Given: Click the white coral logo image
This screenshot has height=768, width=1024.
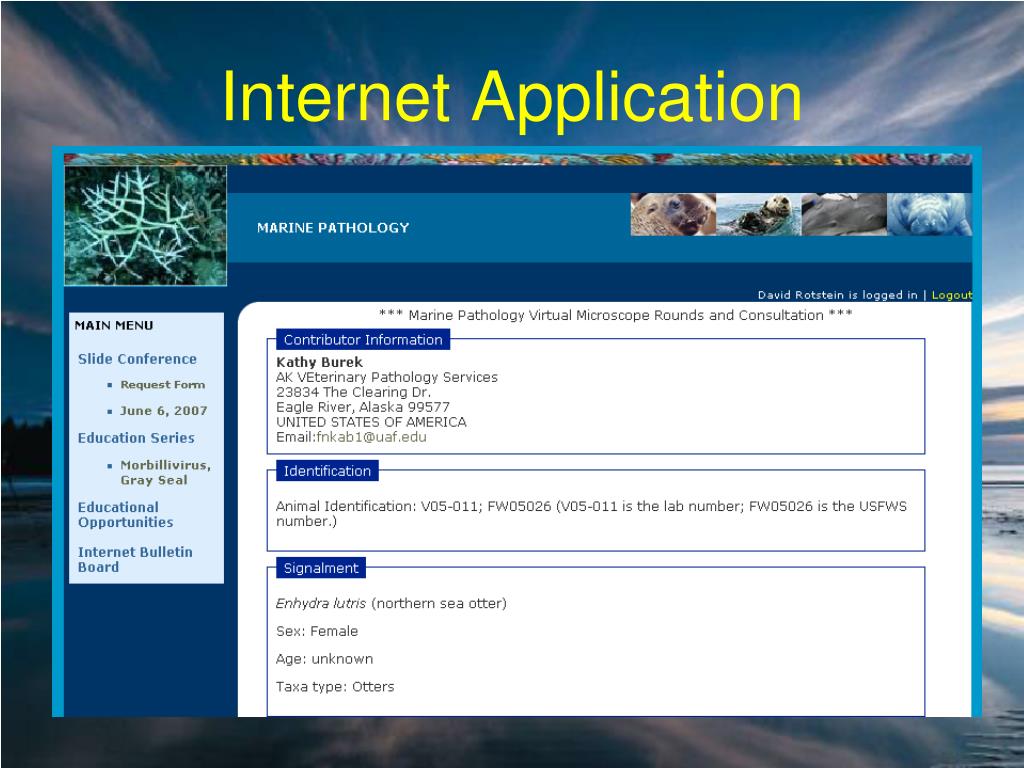Looking at the screenshot, I should click(x=146, y=226).
